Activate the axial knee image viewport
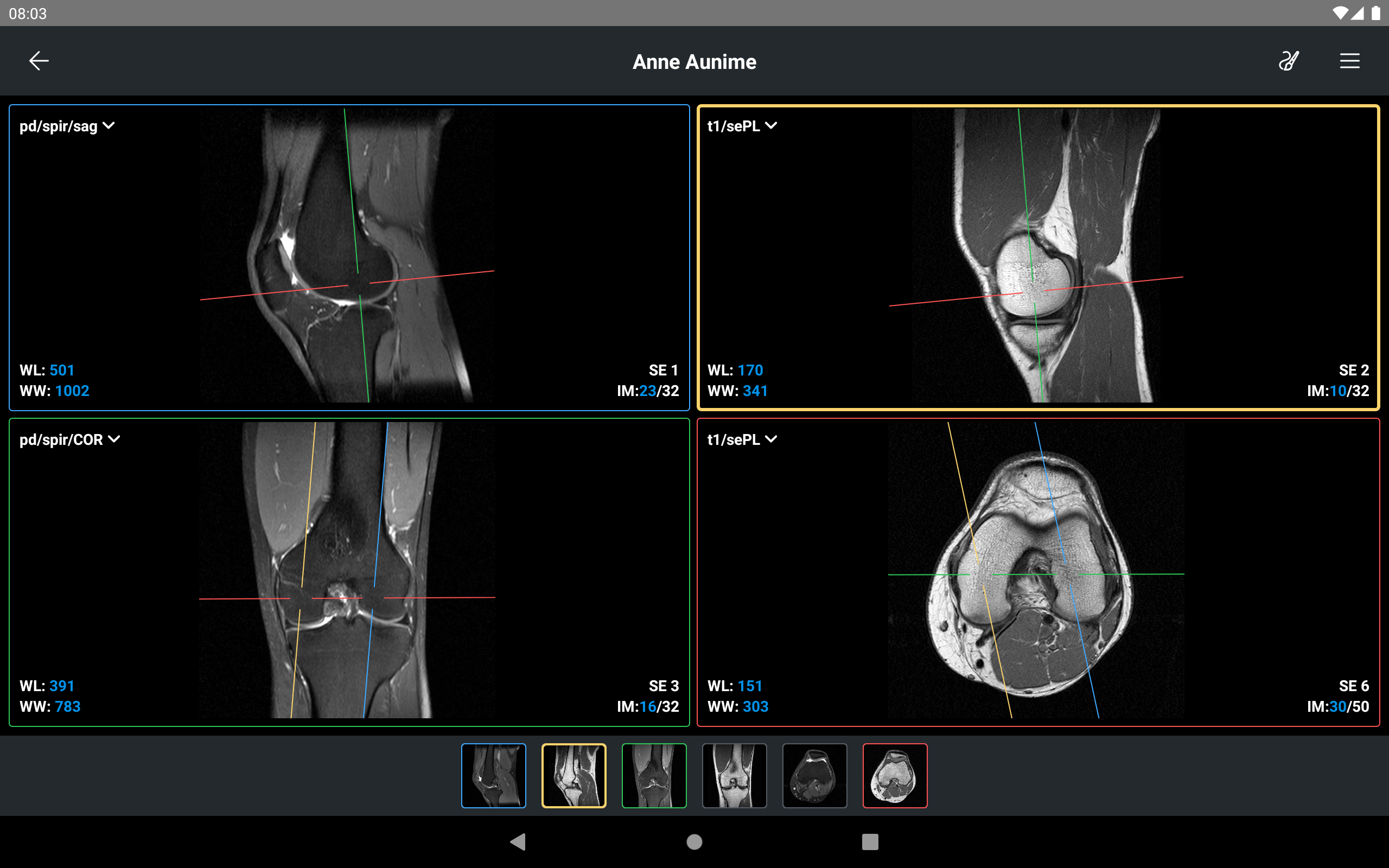This screenshot has height=868, width=1389. pyautogui.click(x=1038, y=572)
